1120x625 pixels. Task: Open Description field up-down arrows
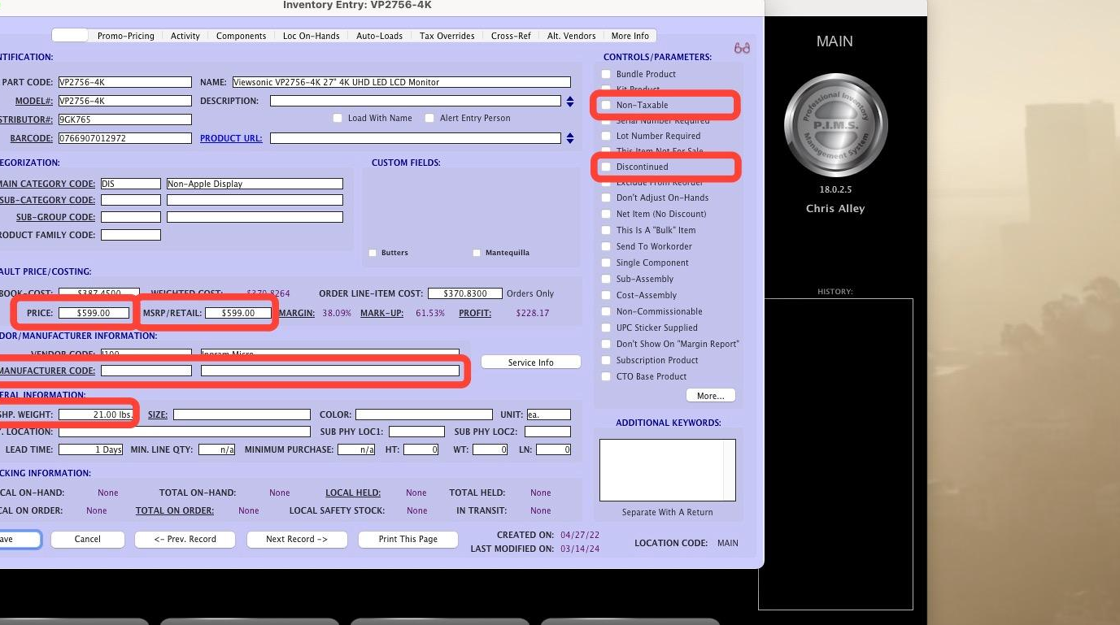click(x=570, y=101)
